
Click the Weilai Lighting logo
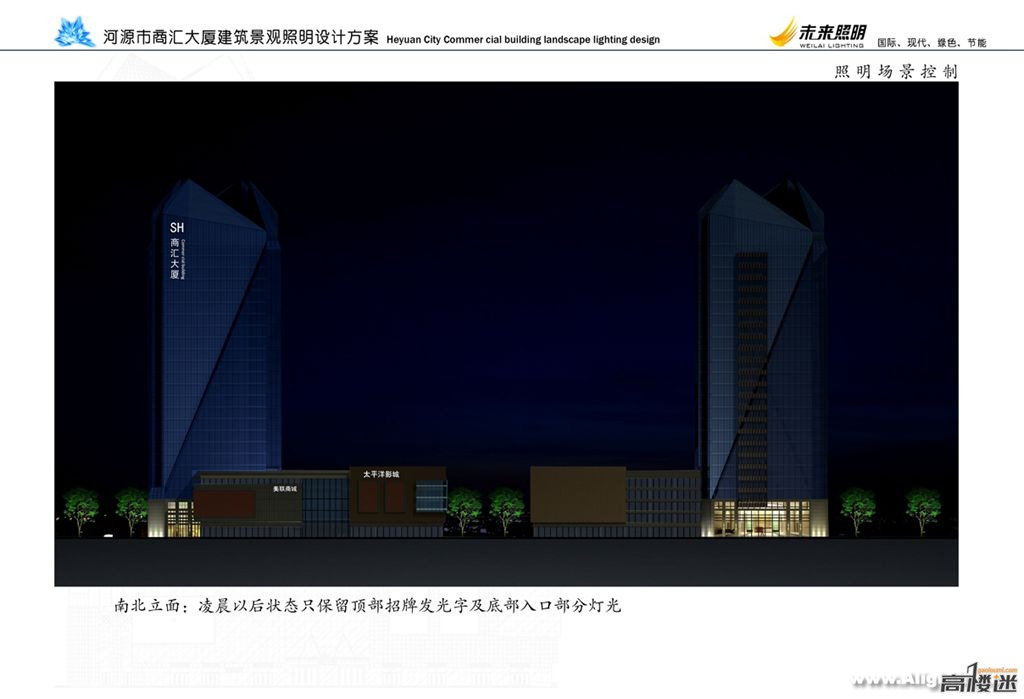click(818, 32)
